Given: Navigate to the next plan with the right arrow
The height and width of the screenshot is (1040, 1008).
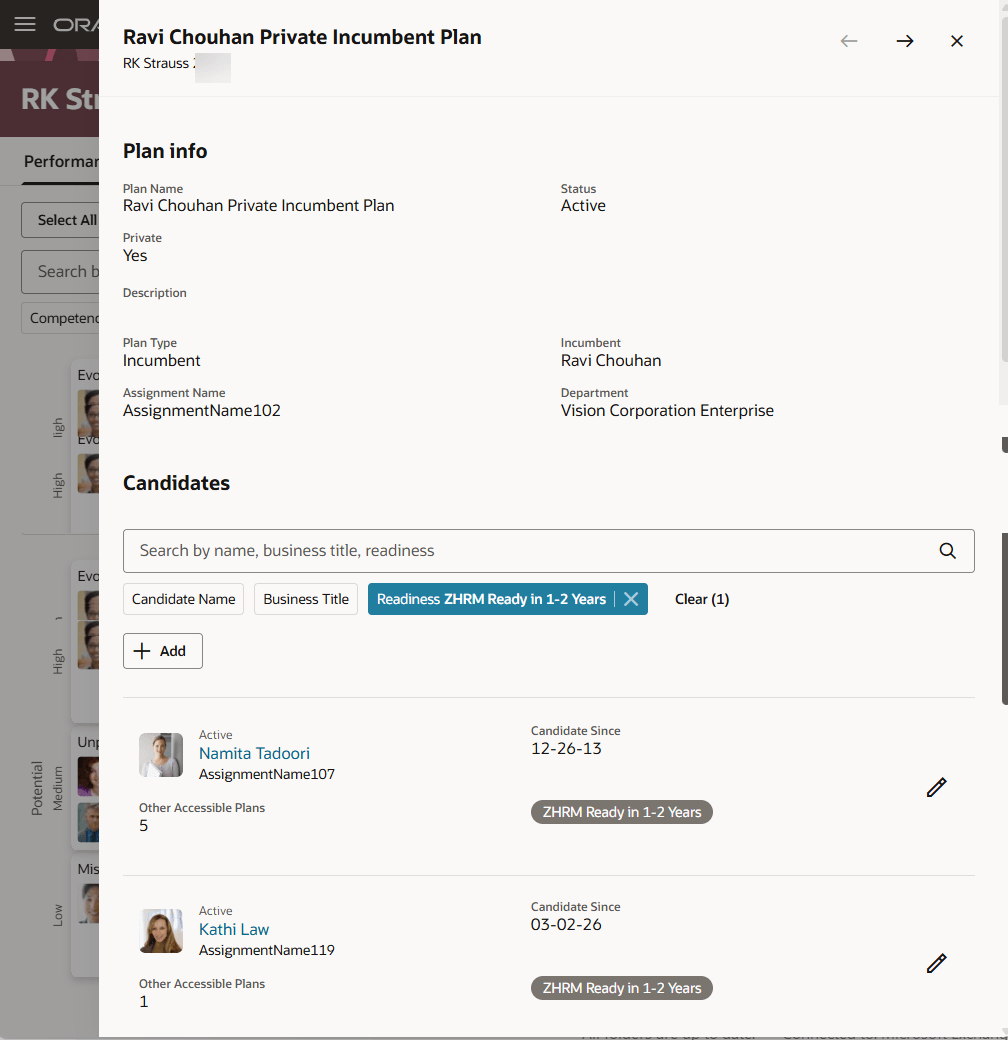Looking at the screenshot, I should 905,41.
